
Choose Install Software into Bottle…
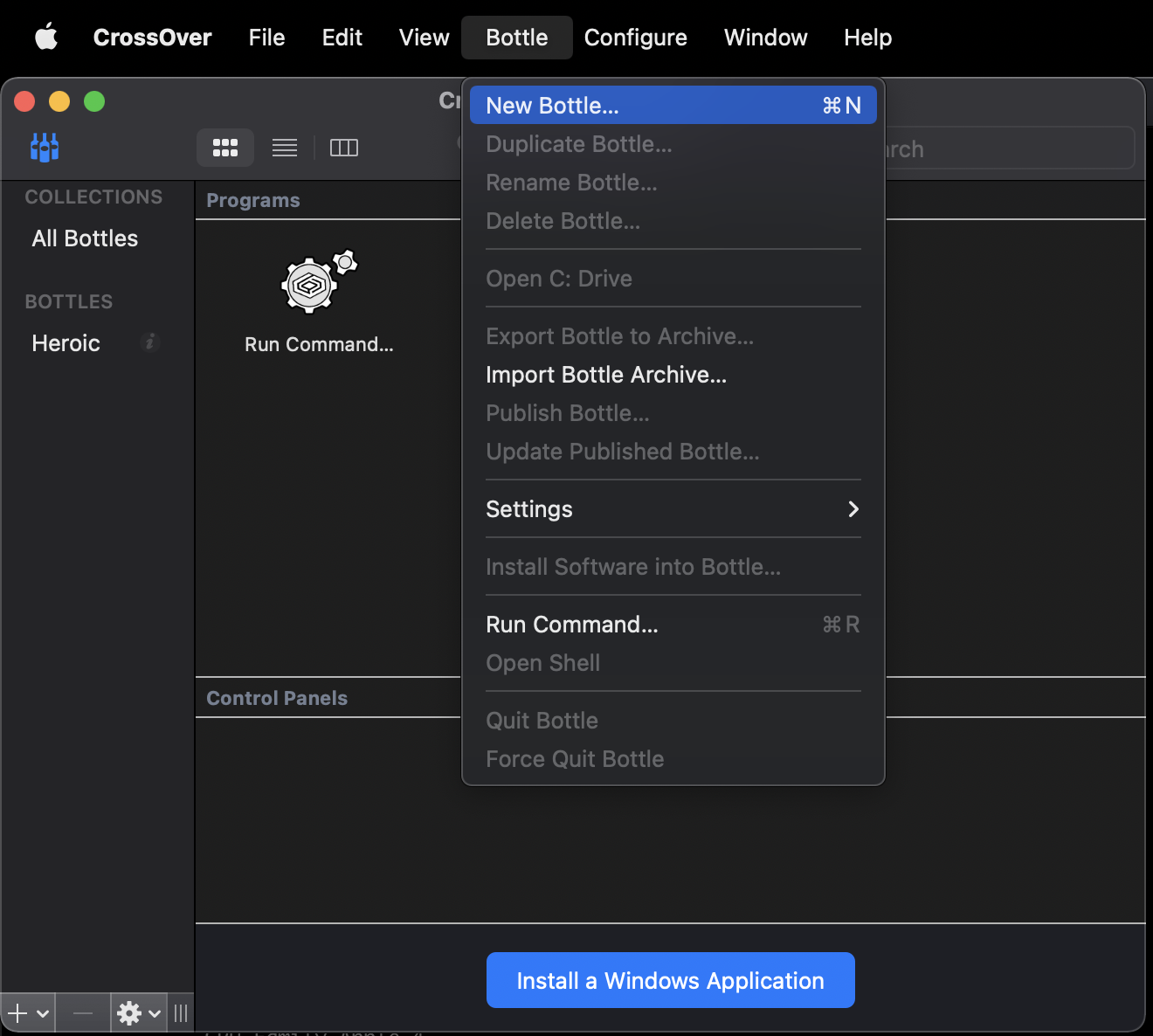673,567
